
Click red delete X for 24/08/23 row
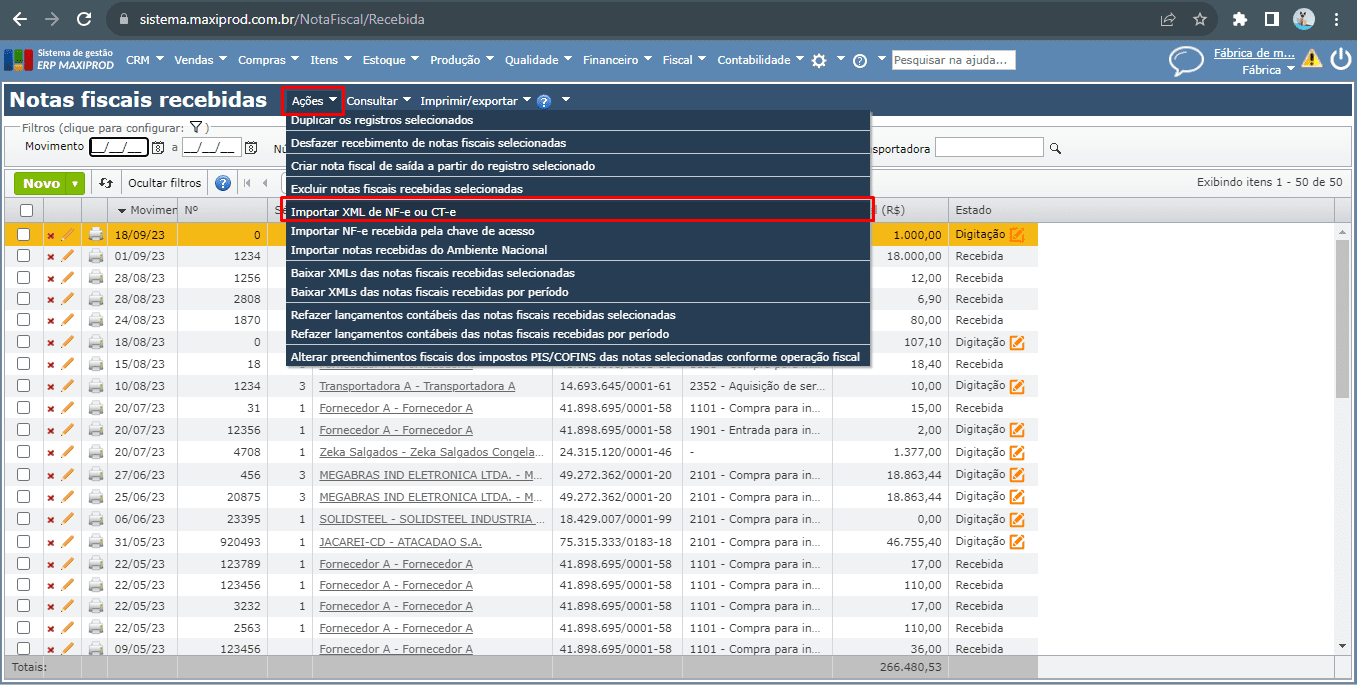click(x=51, y=321)
